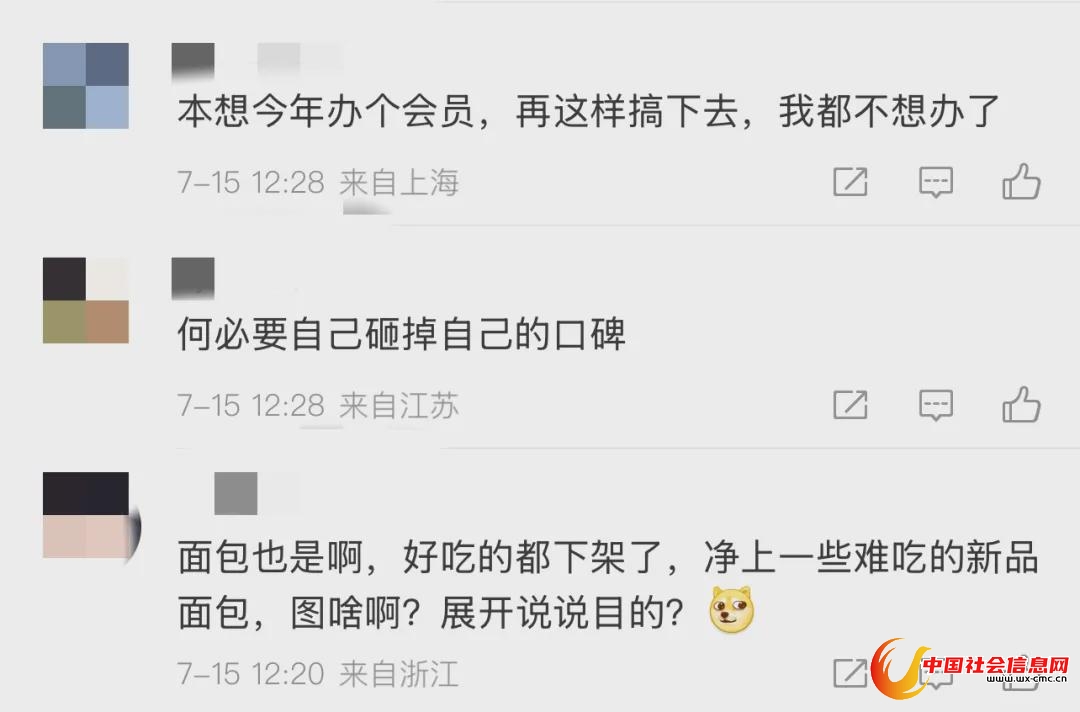The width and height of the screenshot is (1080, 712).
Task: Click timestamp 7-15 12:28 来自上海
Action: click(x=318, y=182)
